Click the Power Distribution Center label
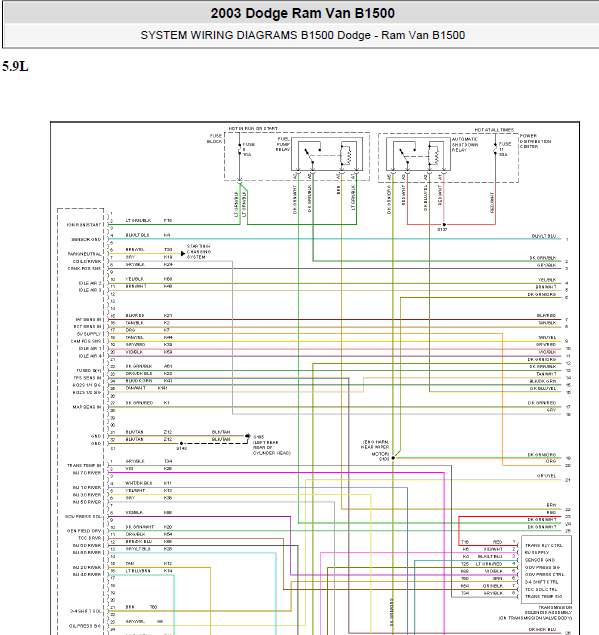Viewport: 599px width, 635px height. point(535,141)
